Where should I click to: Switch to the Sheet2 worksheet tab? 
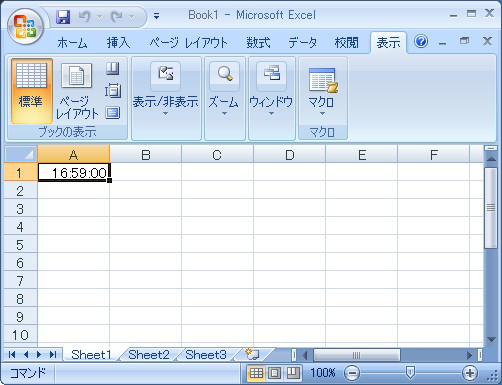click(149, 354)
